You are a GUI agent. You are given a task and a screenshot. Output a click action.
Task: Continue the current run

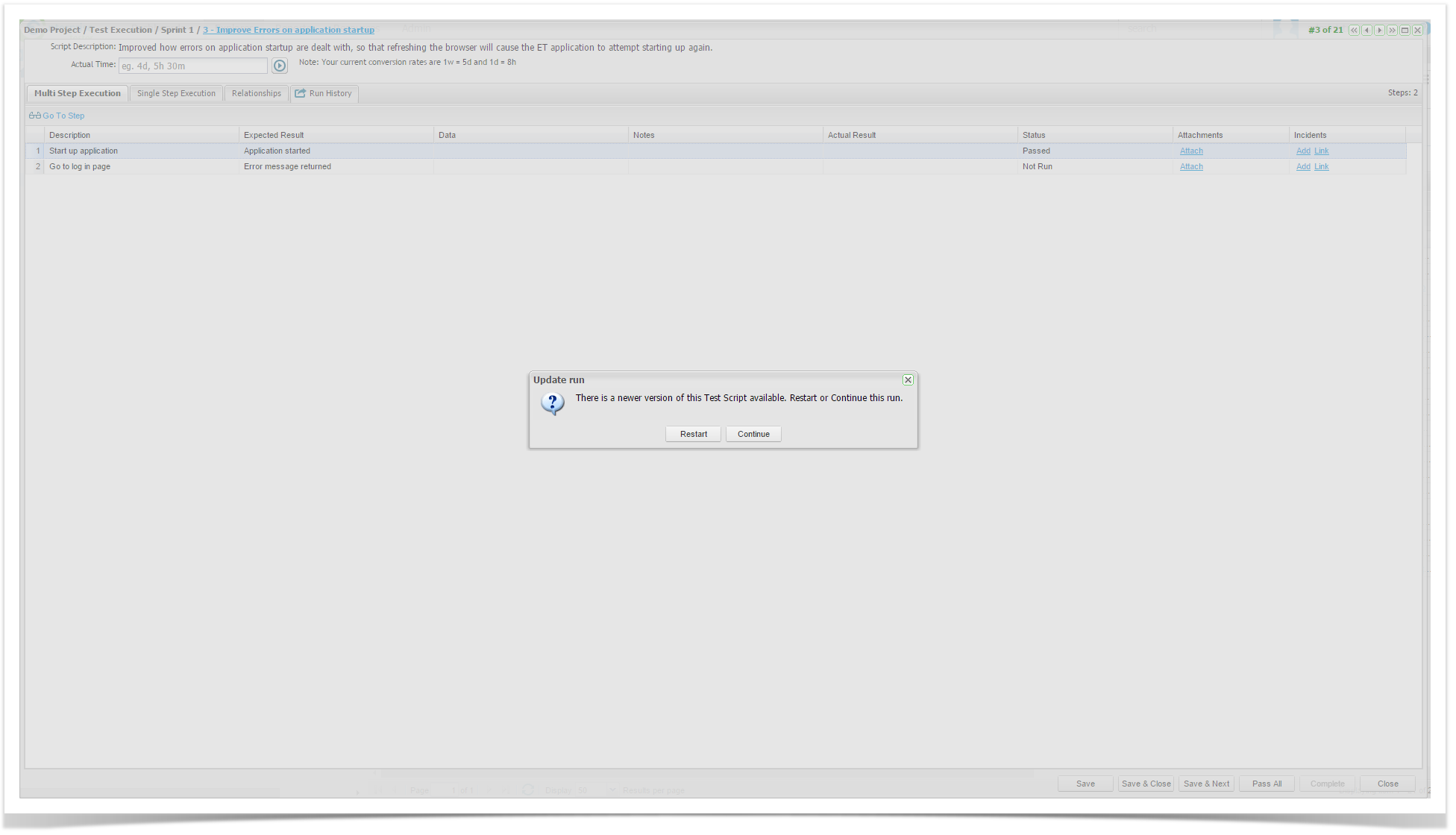click(753, 434)
